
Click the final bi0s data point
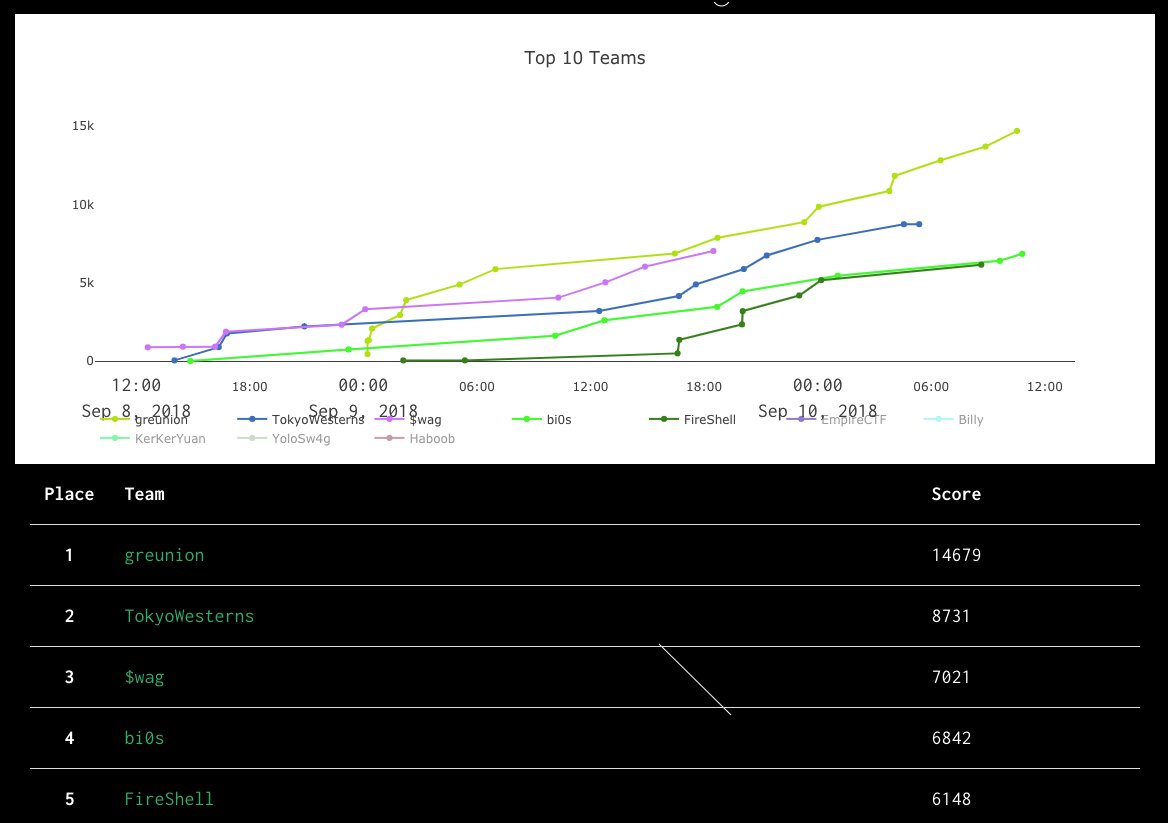tap(1022, 254)
